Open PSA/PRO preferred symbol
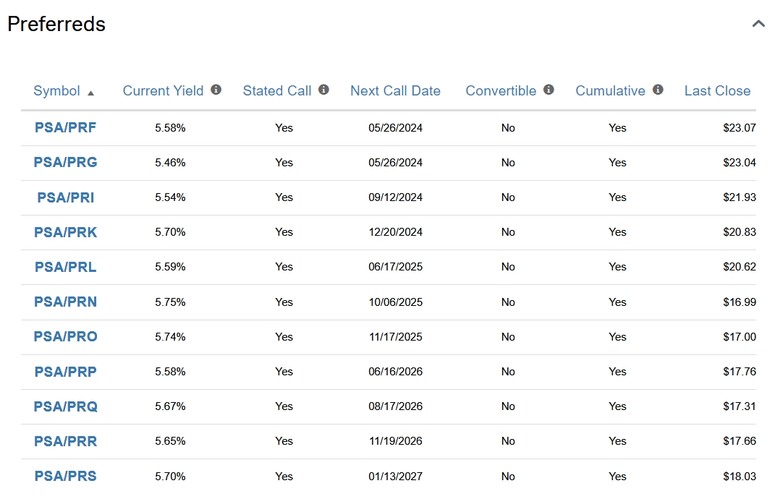The image size is (780, 499). click(x=65, y=337)
